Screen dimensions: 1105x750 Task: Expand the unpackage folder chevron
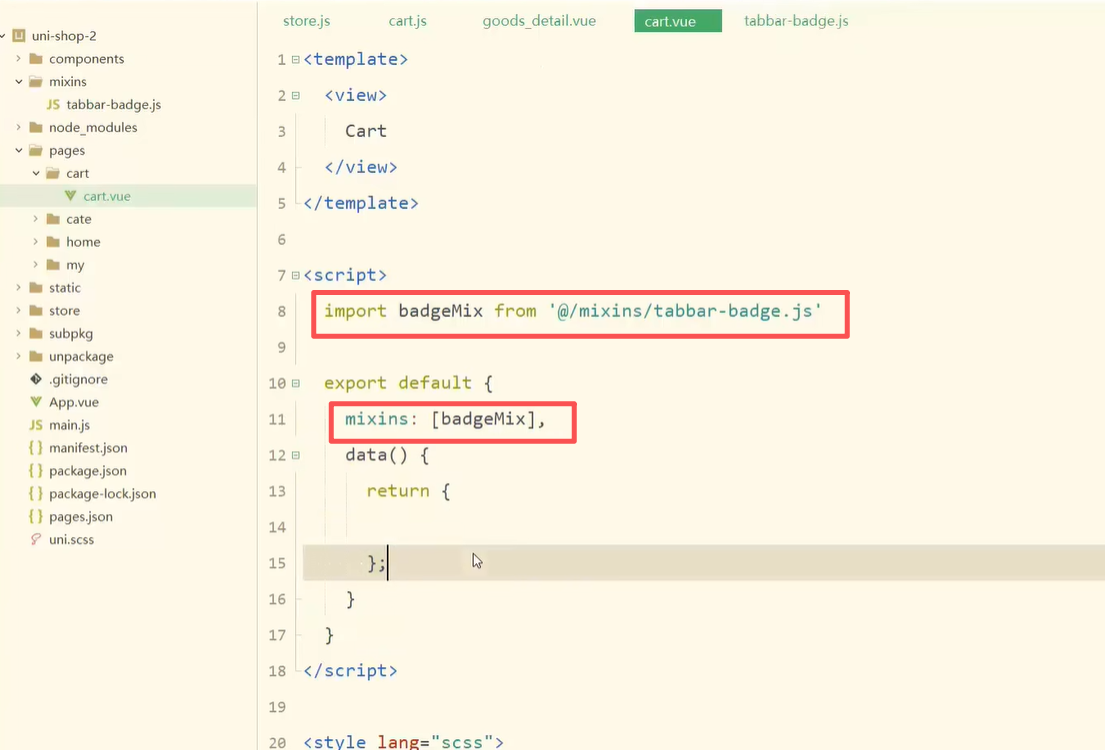click(x=19, y=357)
